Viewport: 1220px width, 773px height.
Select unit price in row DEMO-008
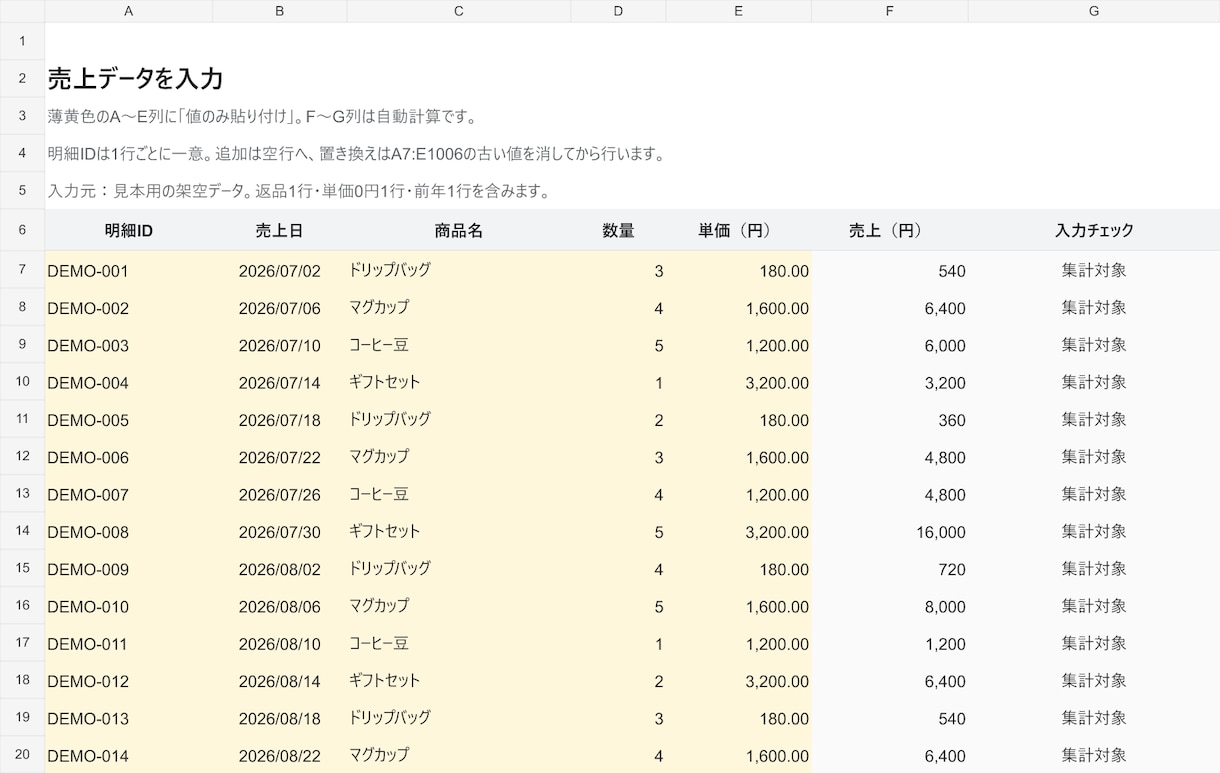(x=738, y=531)
